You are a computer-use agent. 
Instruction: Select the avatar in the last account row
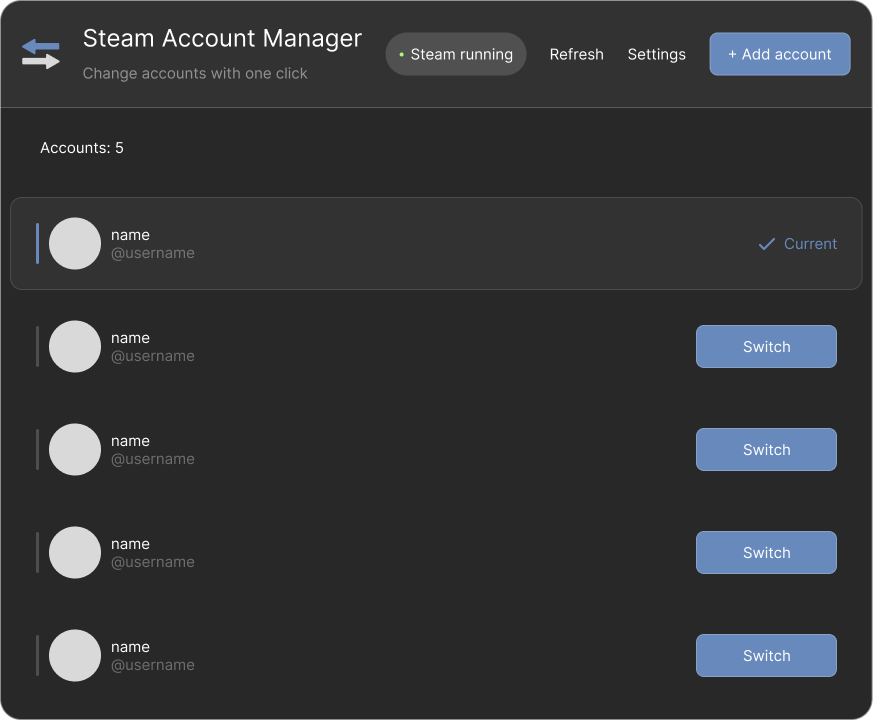pos(75,655)
